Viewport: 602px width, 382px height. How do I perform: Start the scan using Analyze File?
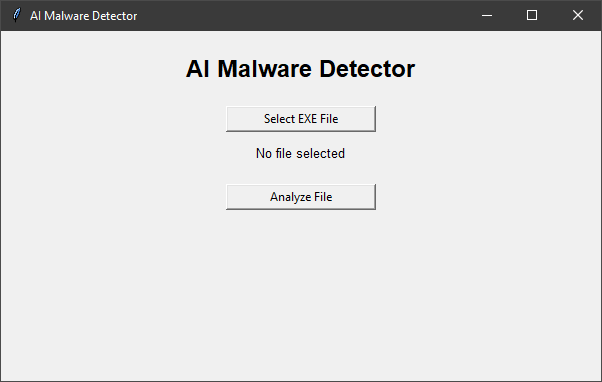[301, 197]
